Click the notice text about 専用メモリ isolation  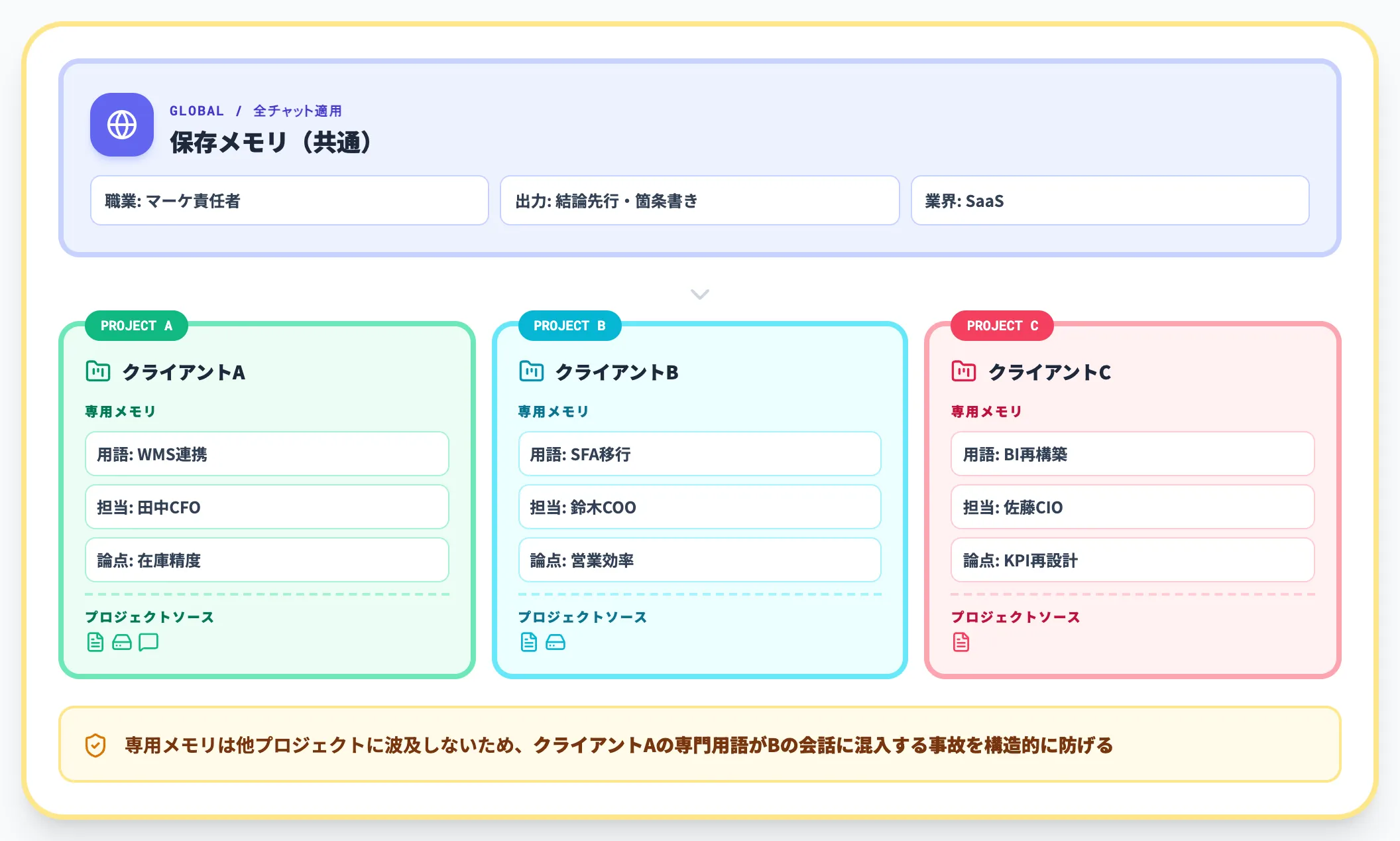point(618,745)
